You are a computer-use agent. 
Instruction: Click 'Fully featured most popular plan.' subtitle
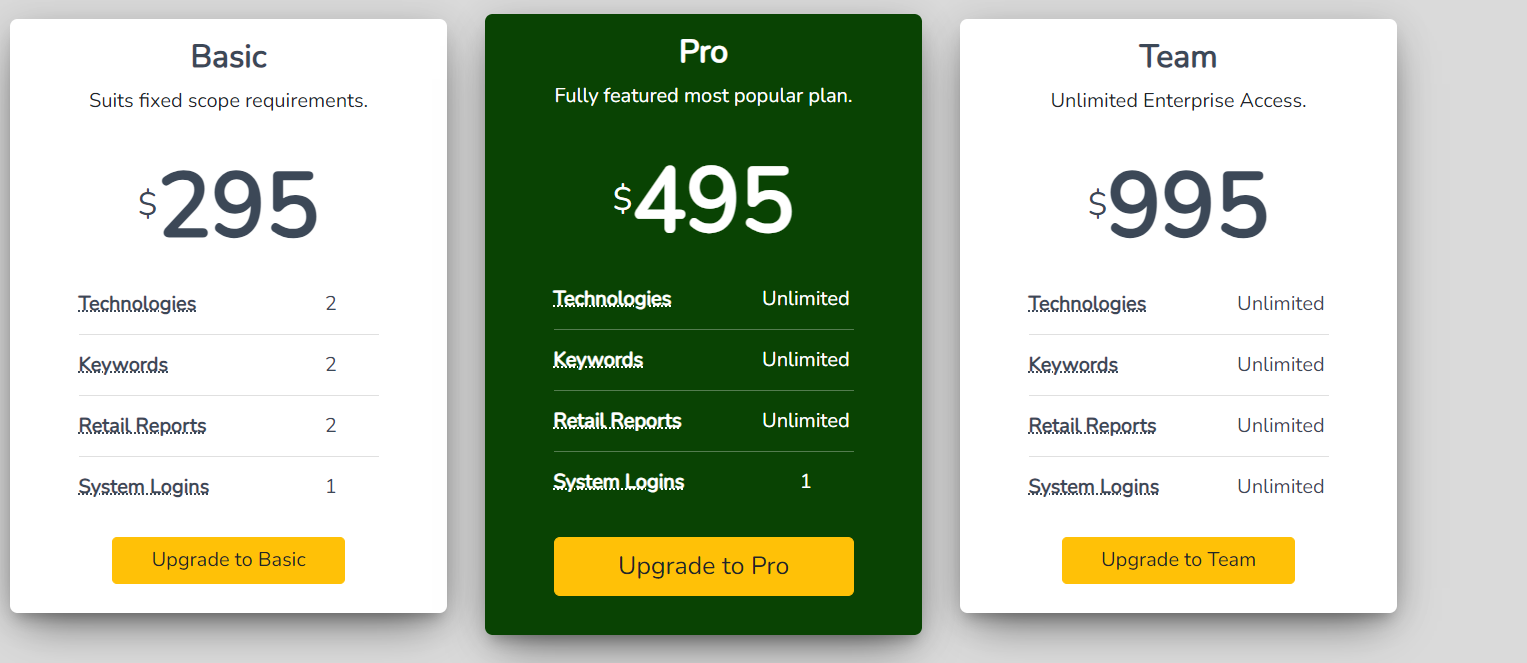704,96
